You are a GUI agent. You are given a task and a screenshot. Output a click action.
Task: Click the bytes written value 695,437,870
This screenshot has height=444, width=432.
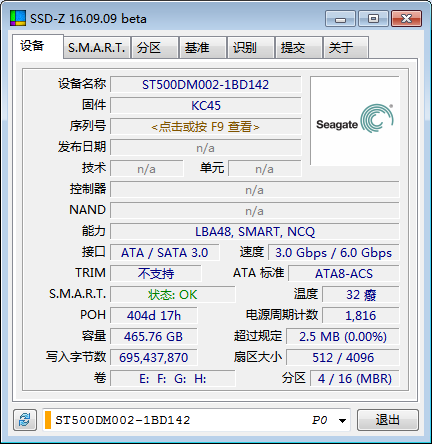pos(154,357)
